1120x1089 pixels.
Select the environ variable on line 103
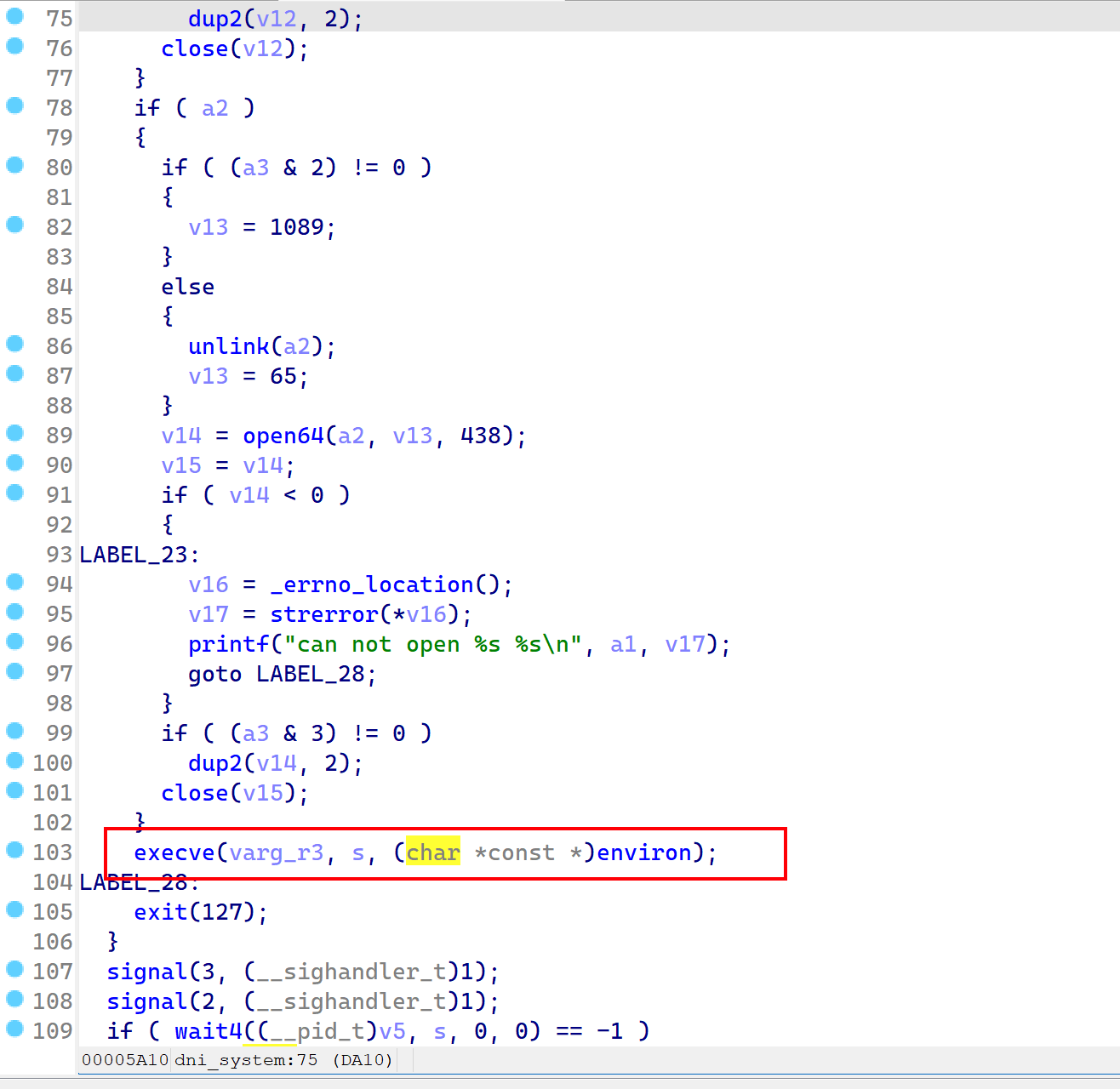pos(644,852)
